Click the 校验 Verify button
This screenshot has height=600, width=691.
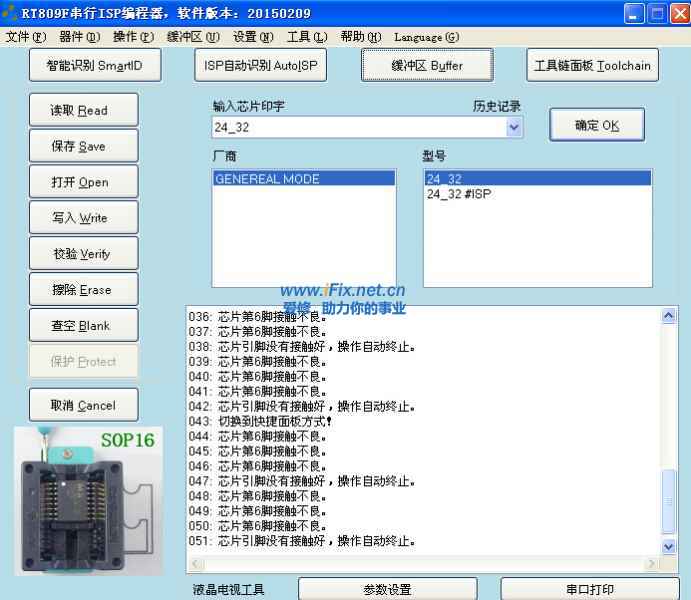tap(84, 253)
